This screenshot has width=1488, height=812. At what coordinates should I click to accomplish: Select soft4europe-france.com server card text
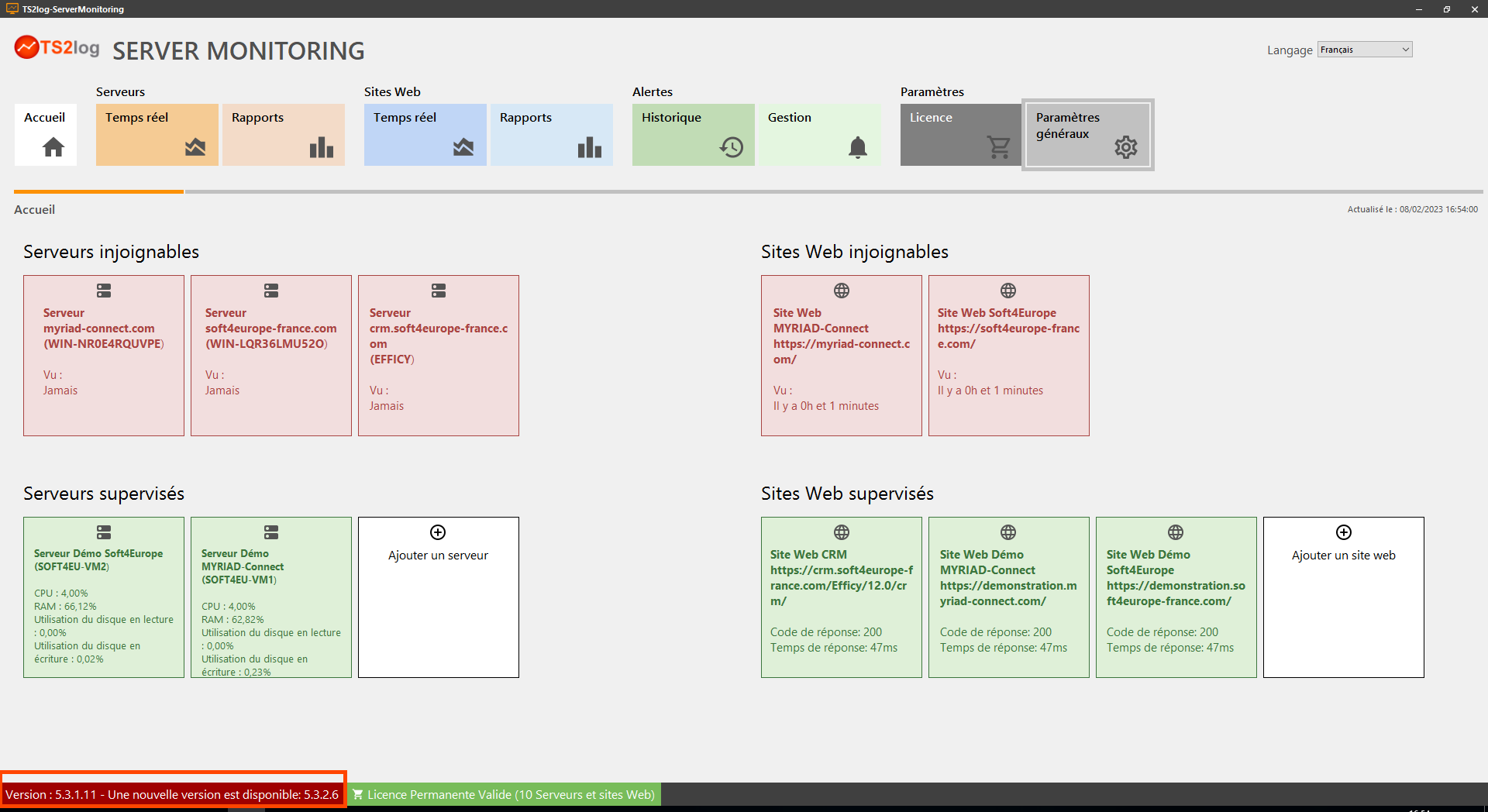coord(270,329)
